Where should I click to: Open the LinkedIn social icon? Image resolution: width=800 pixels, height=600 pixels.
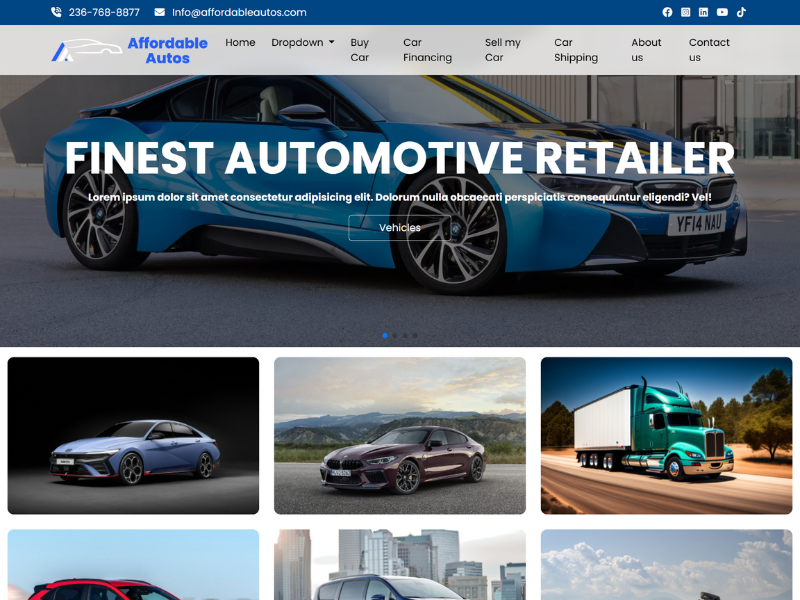coord(703,12)
